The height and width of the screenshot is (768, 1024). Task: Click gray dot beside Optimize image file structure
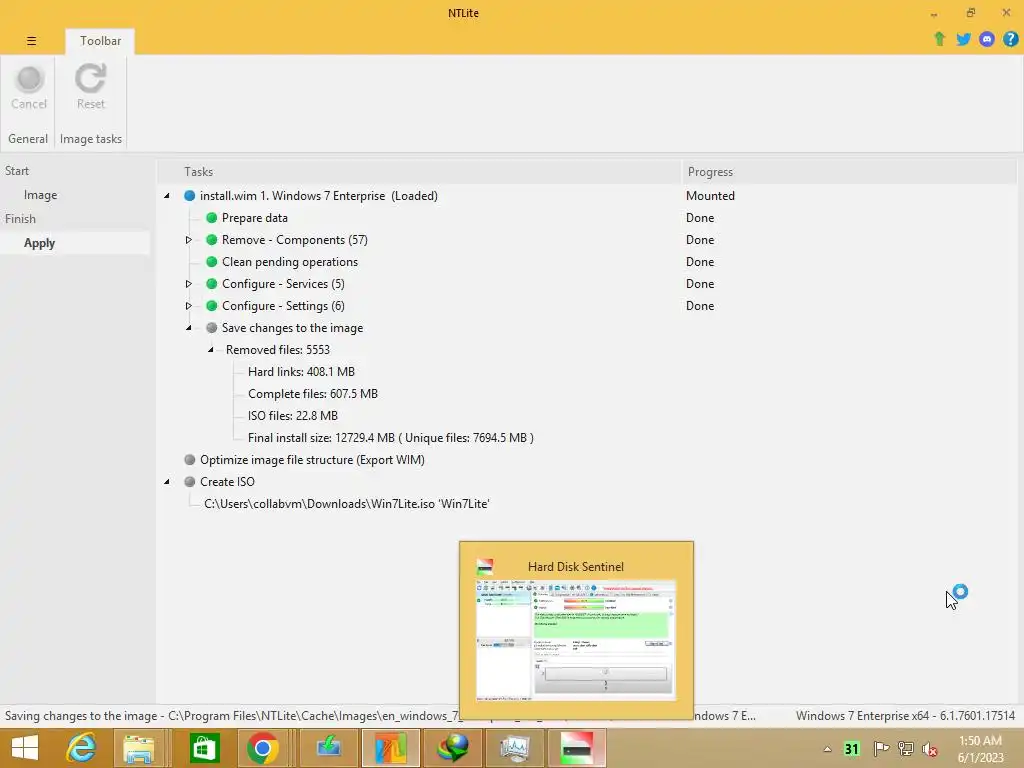click(189, 460)
